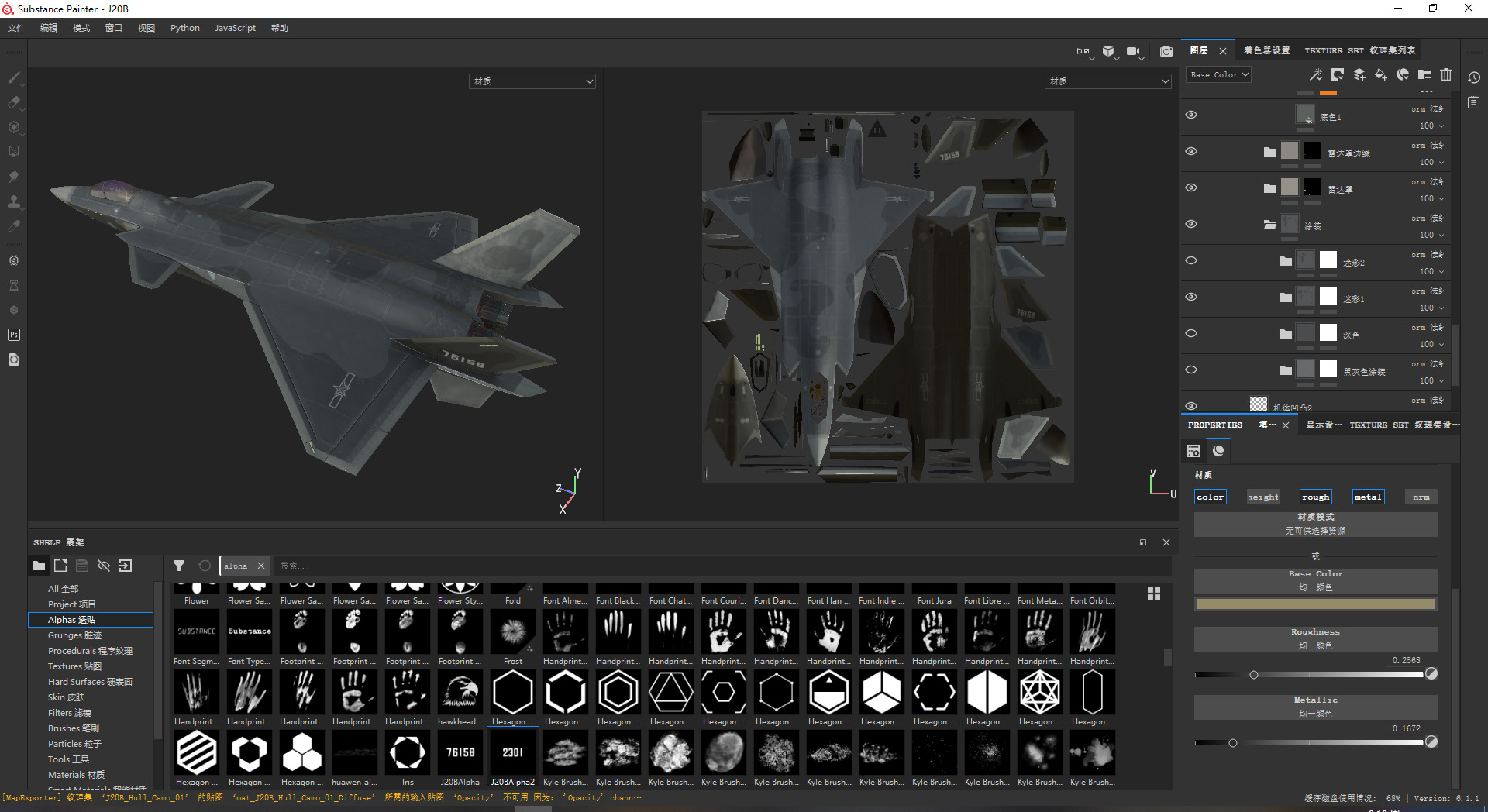The image size is (1488, 812).
Task: Open the Python menu
Action: [185, 28]
